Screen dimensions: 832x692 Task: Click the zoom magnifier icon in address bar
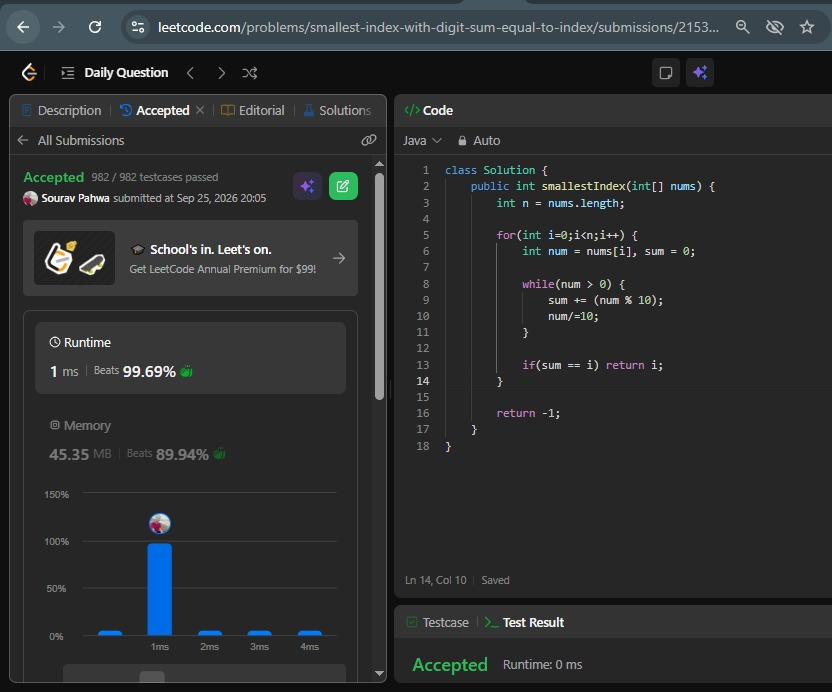[x=742, y=27]
